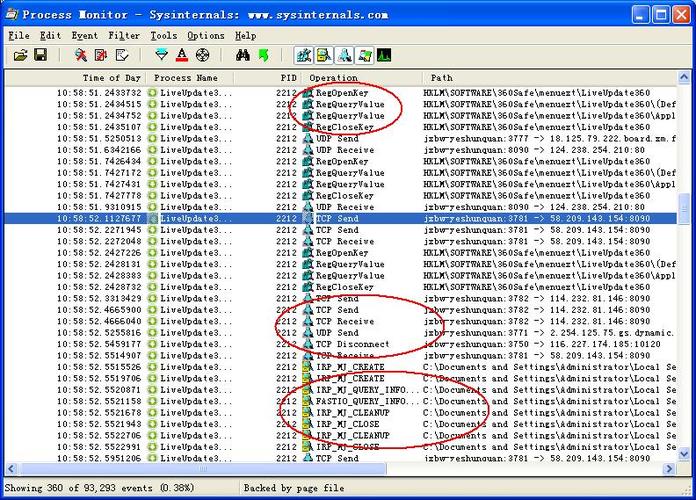Open the Options menu
696x500 pixels.
coord(206,36)
